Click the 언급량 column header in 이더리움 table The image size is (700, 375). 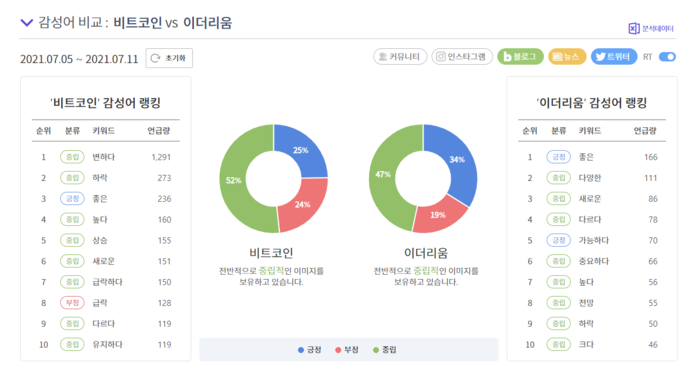645,131
